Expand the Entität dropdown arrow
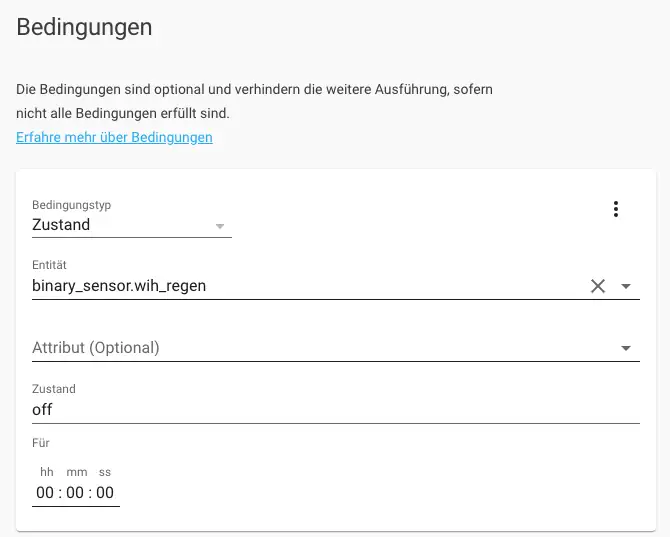The height and width of the screenshot is (537, 670). (626, 286)
